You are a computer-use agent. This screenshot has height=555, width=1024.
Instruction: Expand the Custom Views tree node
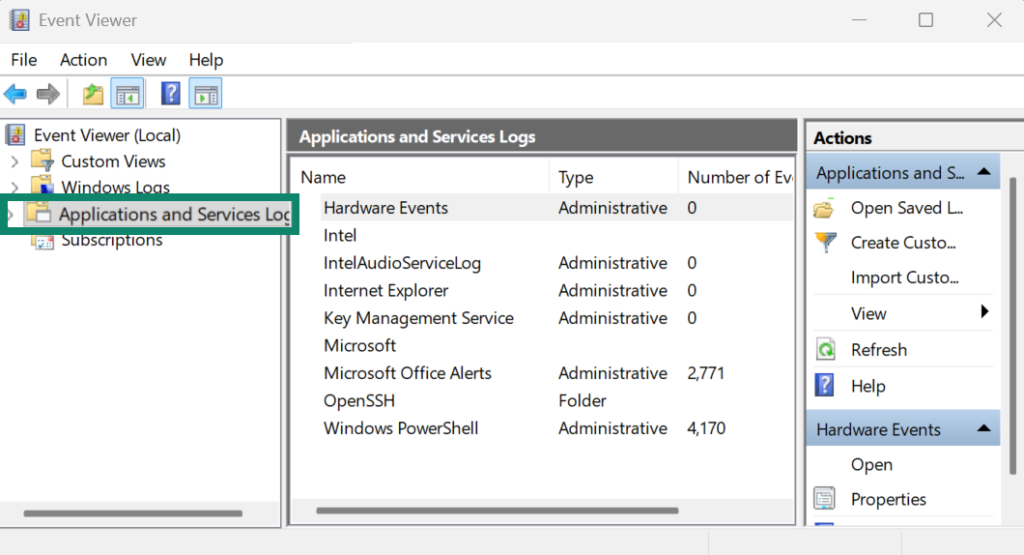(14, 161)
